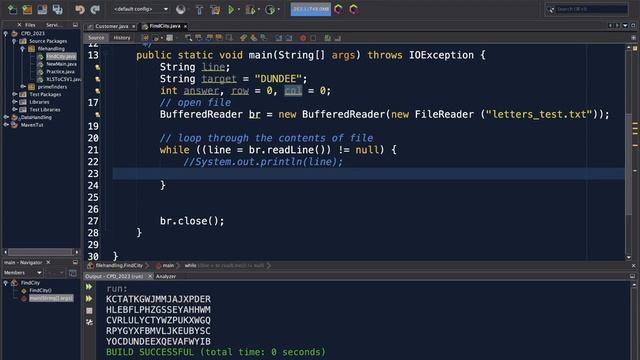This screenshot has width=640, height=360.
Task: Open the default config dropdown
Action: click(140, 9)
